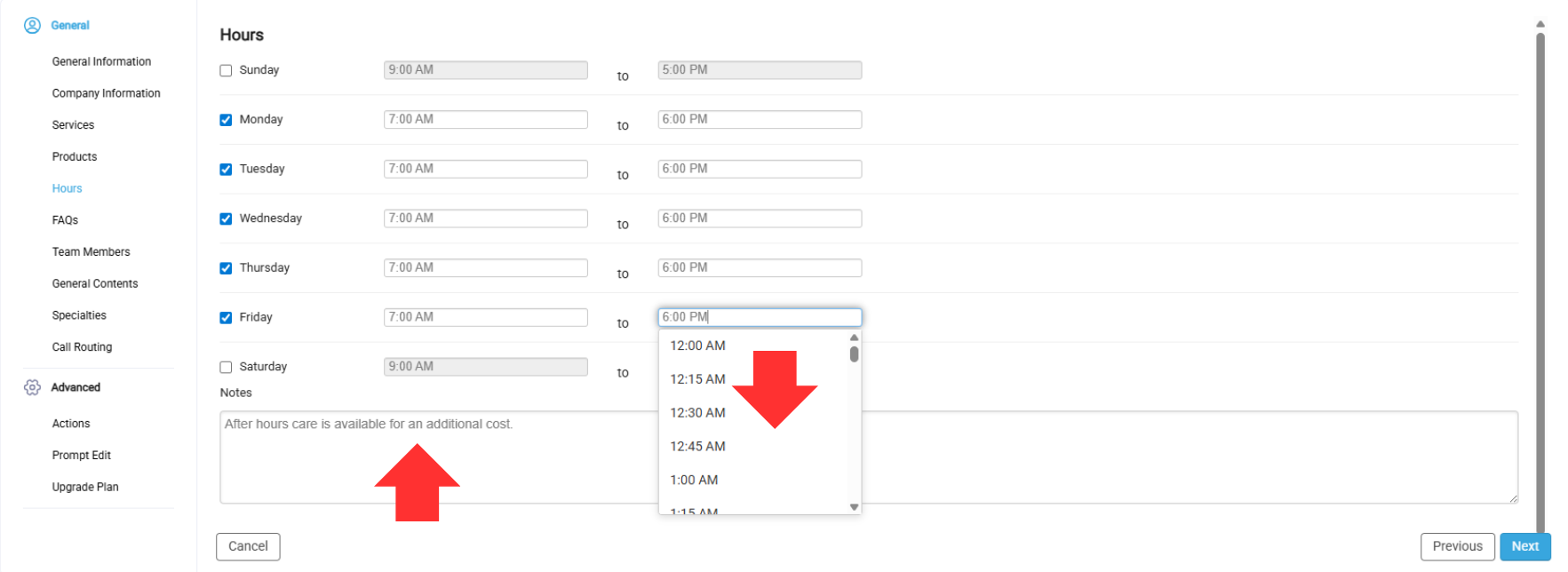1568x572 pixels.
Task: Click dropdown list scroll-down arrow
Action: point(854,507)
